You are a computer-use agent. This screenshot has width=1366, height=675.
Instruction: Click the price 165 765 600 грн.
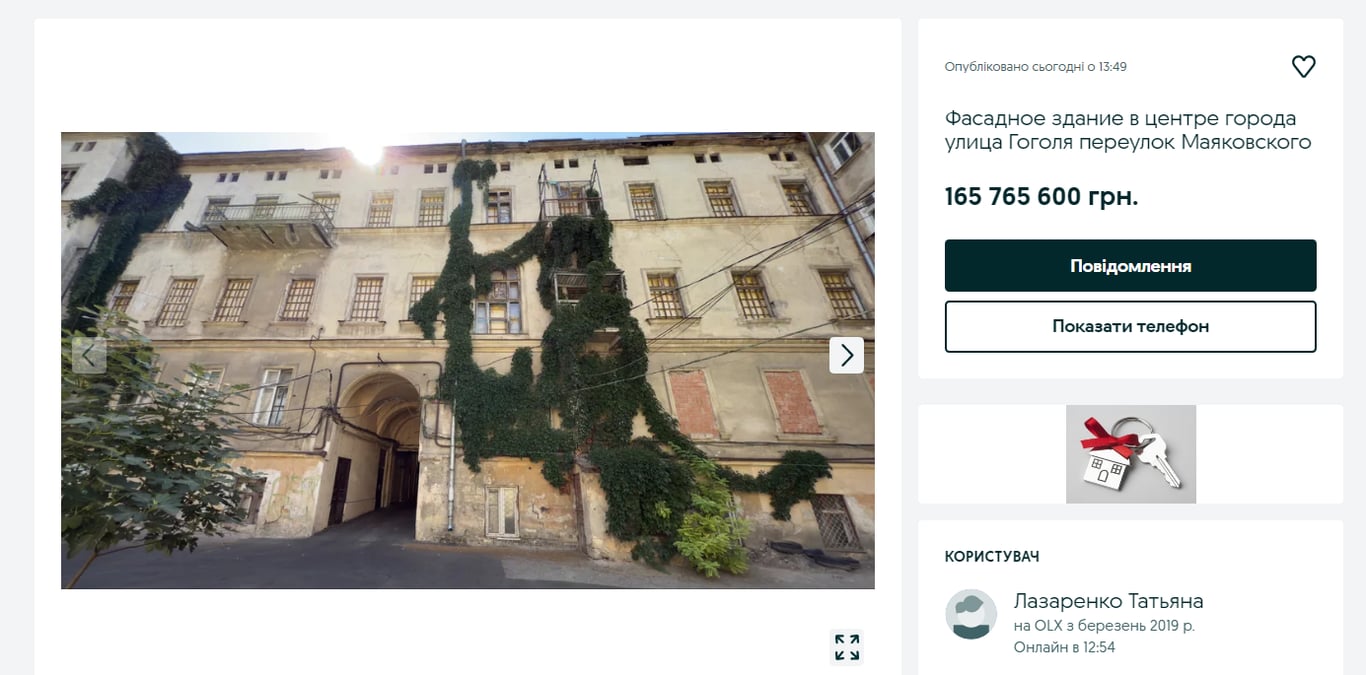(x=1041, y=196)
